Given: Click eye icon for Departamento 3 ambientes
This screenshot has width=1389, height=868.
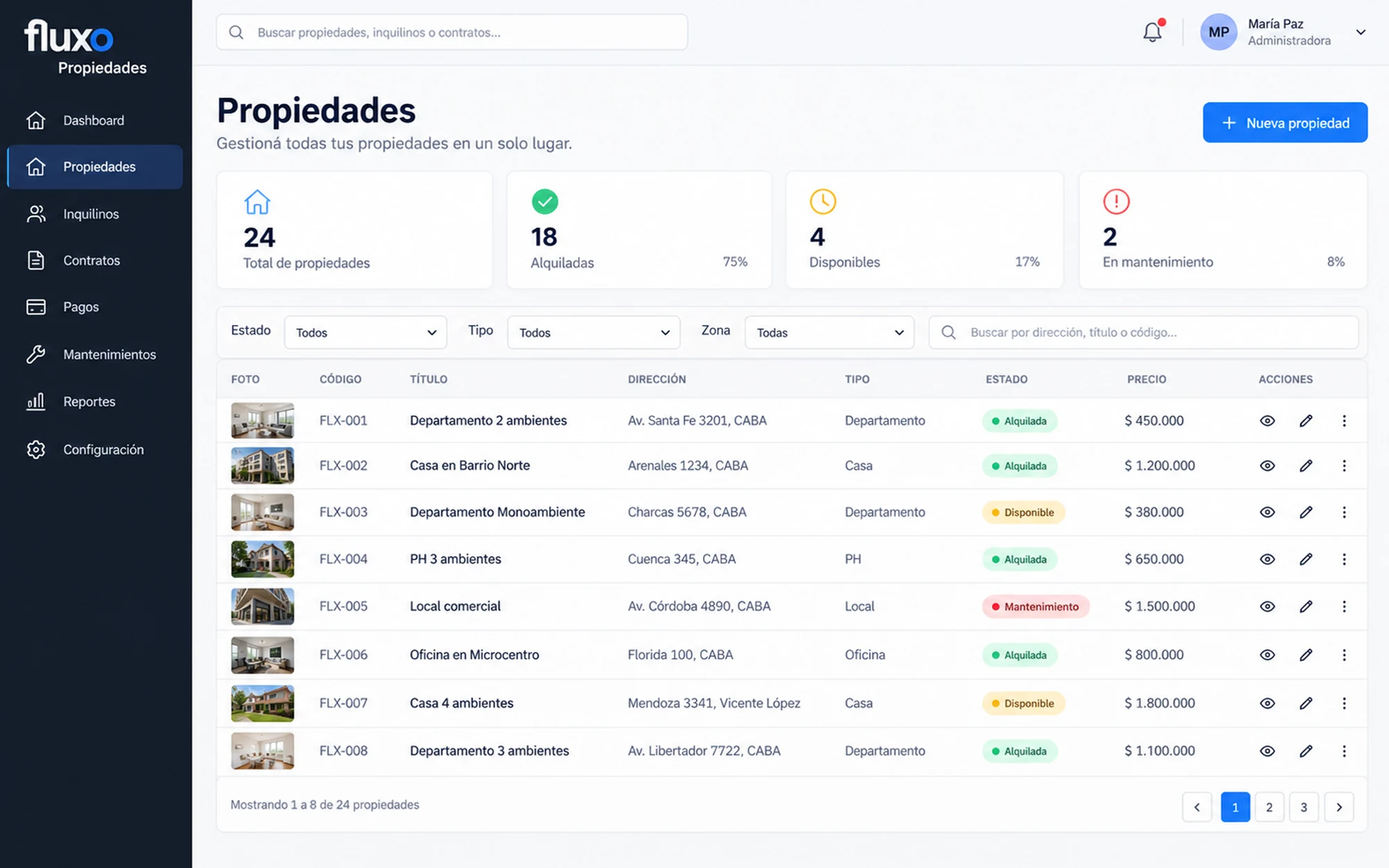Looking at the screenshot, I should pyautogui.click(x=1267, y=751).
